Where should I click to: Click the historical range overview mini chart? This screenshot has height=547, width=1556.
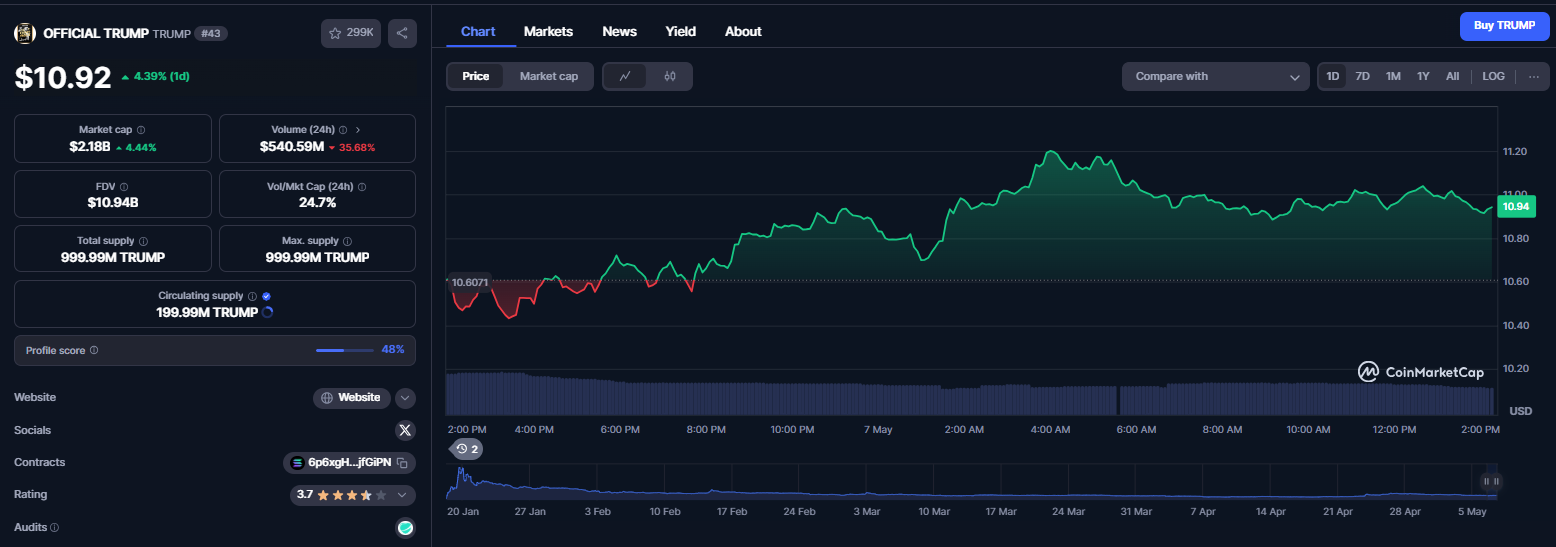[x=971, y=481]
